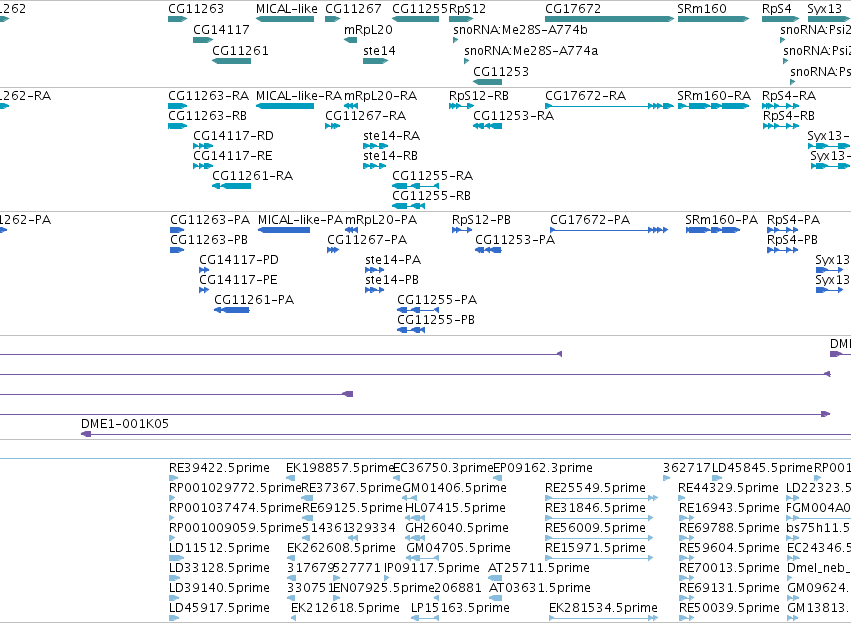Select the RpS12-PB protein feature

click(x=462, y=230)
